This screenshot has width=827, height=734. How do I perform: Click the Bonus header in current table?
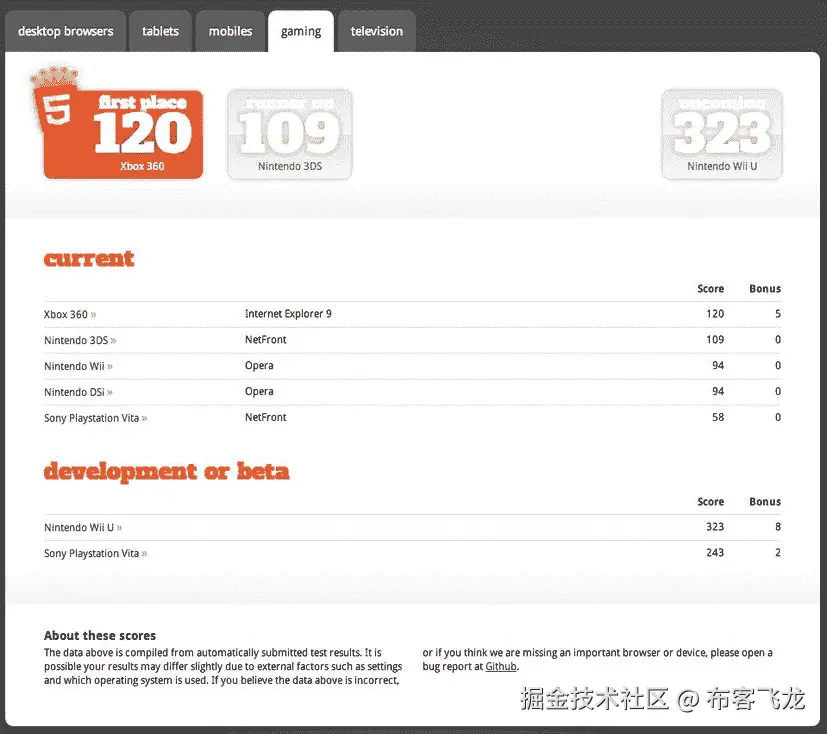pyautogui.click(x=765, y=289)
